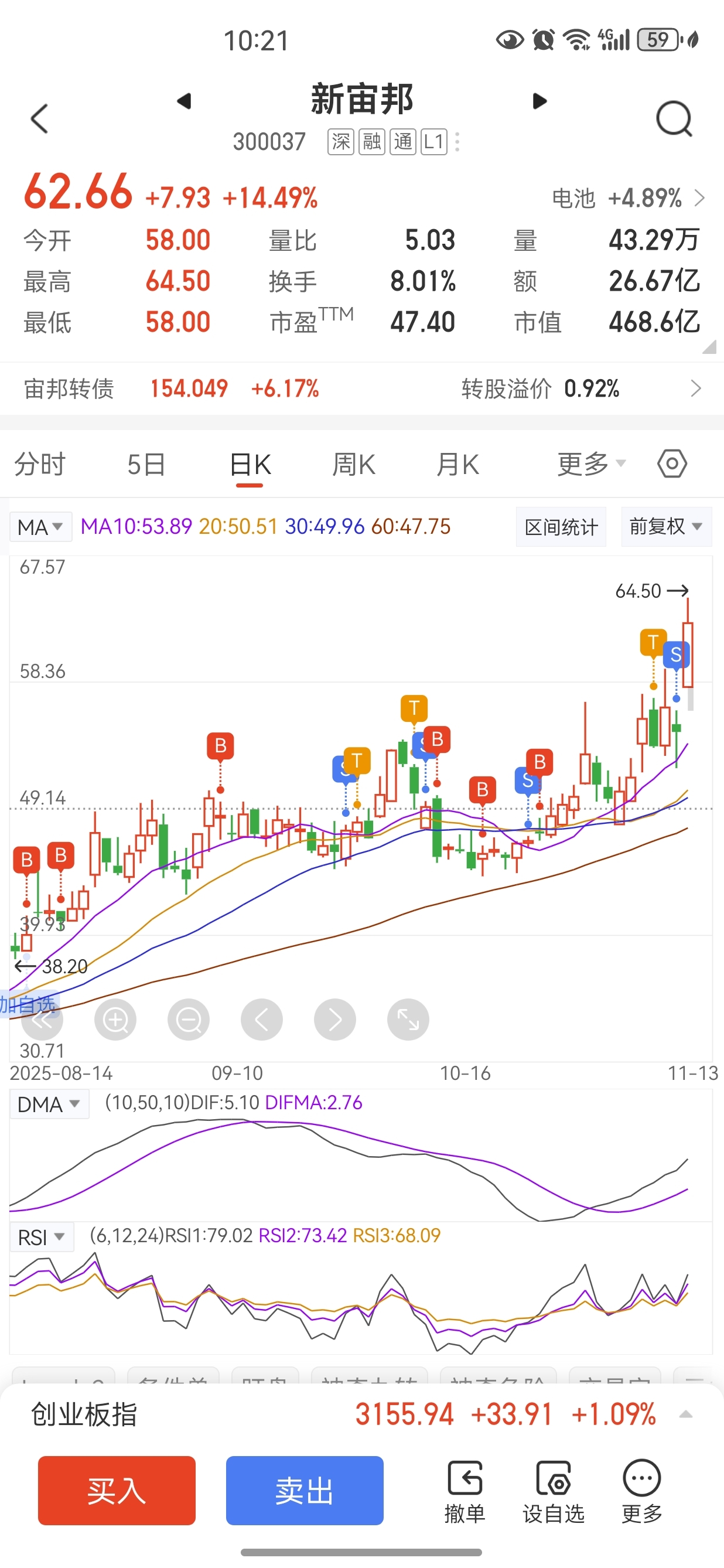The image size is (724, 1568).
Task: Tap the RSI1:79.02 reading
Action: [x=209, y=1236]
